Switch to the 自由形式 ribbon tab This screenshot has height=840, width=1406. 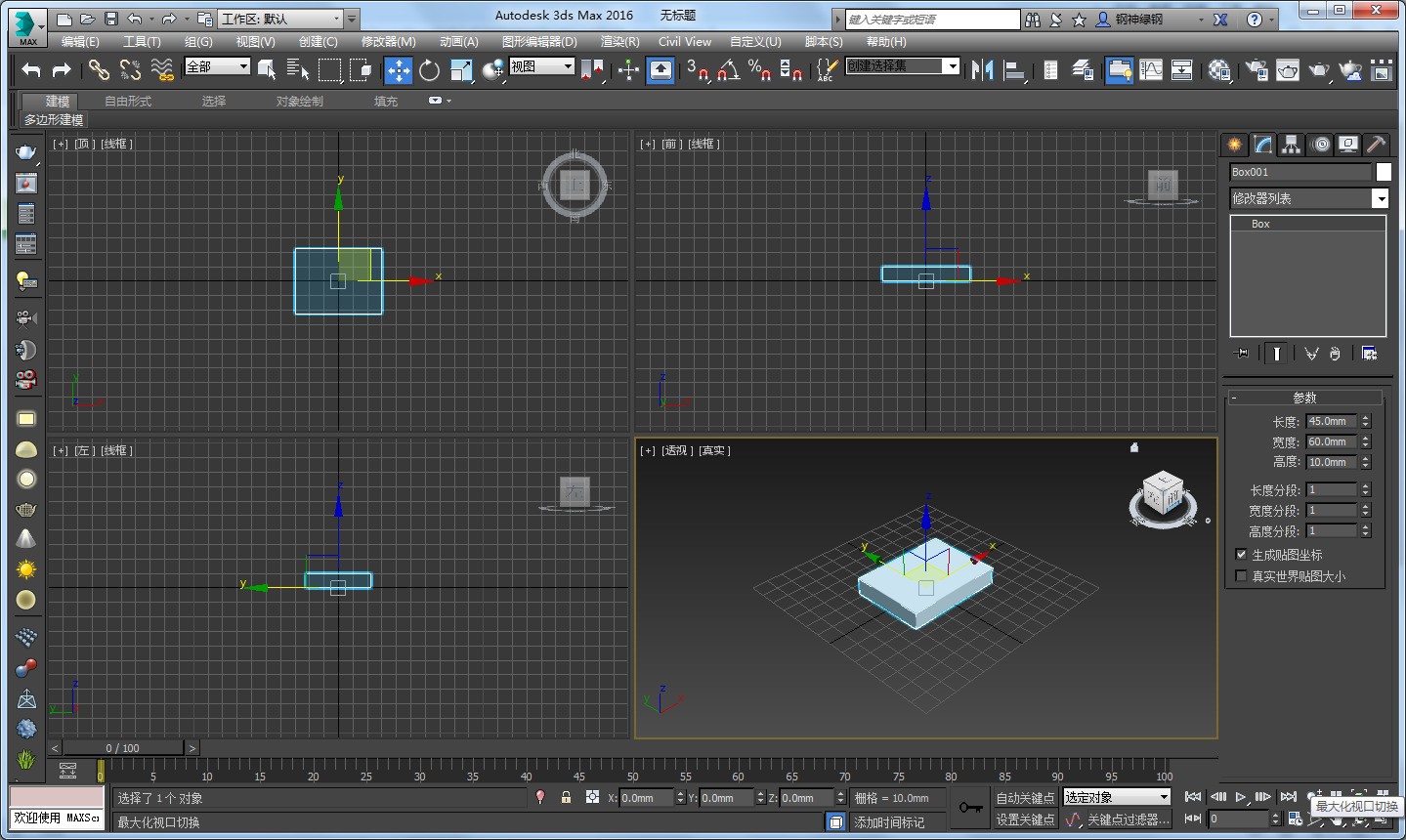(x=128, y=102)
